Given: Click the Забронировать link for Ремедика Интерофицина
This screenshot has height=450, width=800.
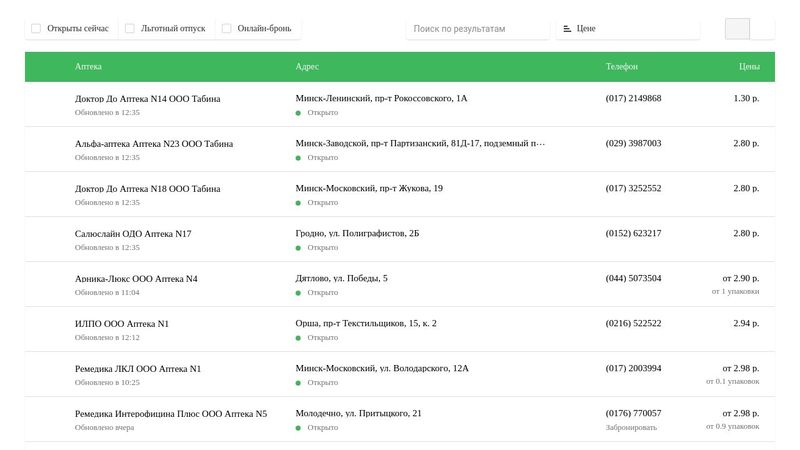Looking at the screenshot, I should (x=631, y=428).
